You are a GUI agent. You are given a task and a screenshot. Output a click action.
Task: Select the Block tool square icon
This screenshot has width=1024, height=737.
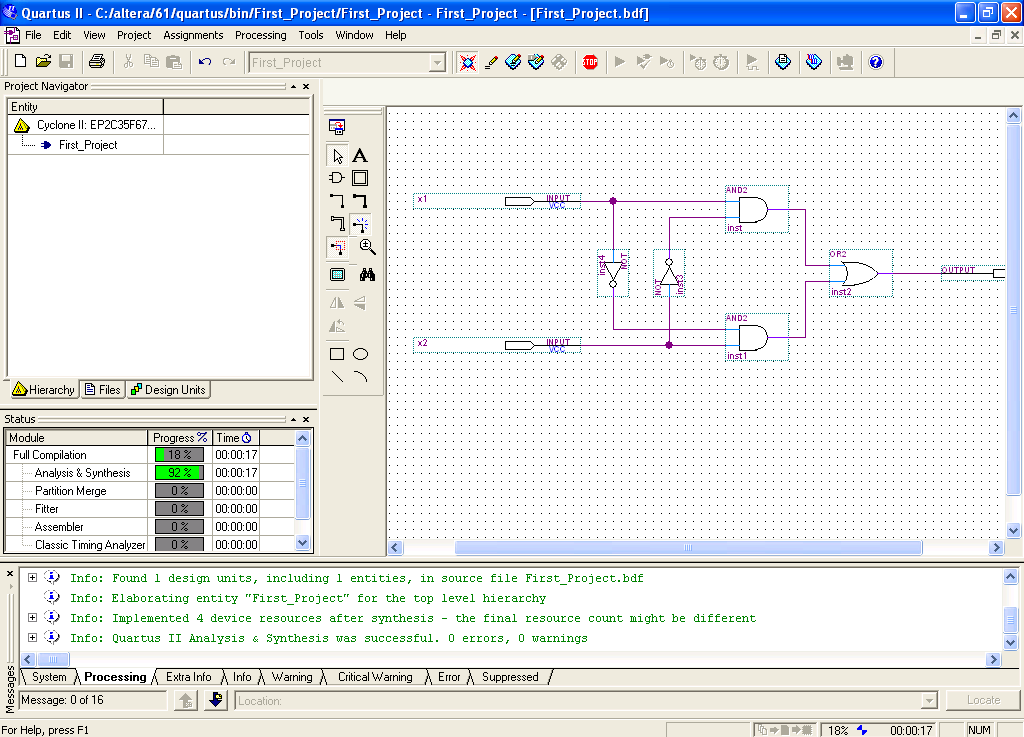point(360,178)
